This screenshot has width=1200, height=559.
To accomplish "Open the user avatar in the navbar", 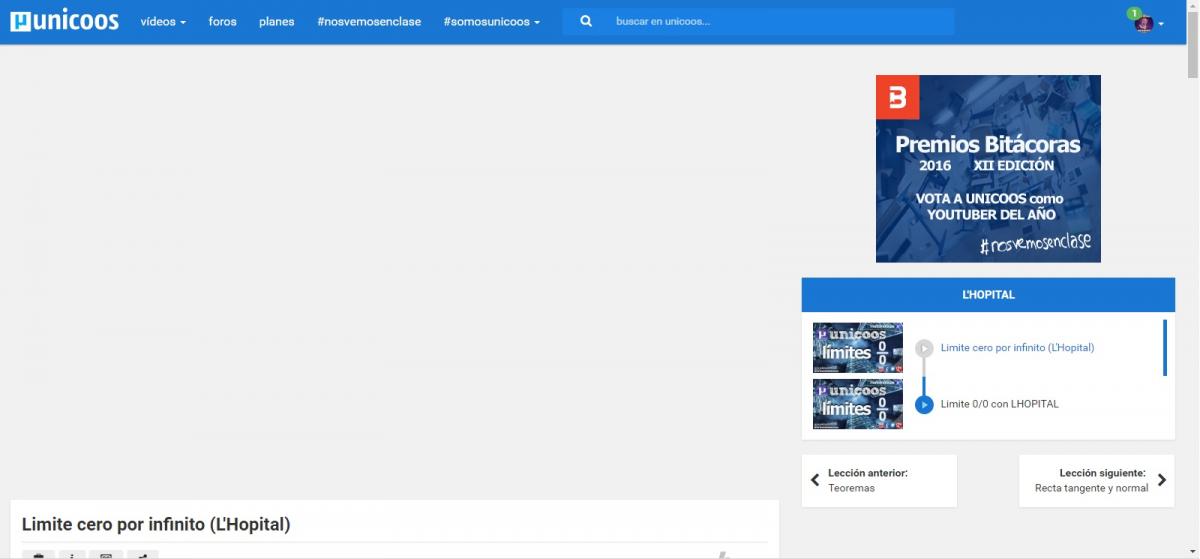I will 1143,24.
